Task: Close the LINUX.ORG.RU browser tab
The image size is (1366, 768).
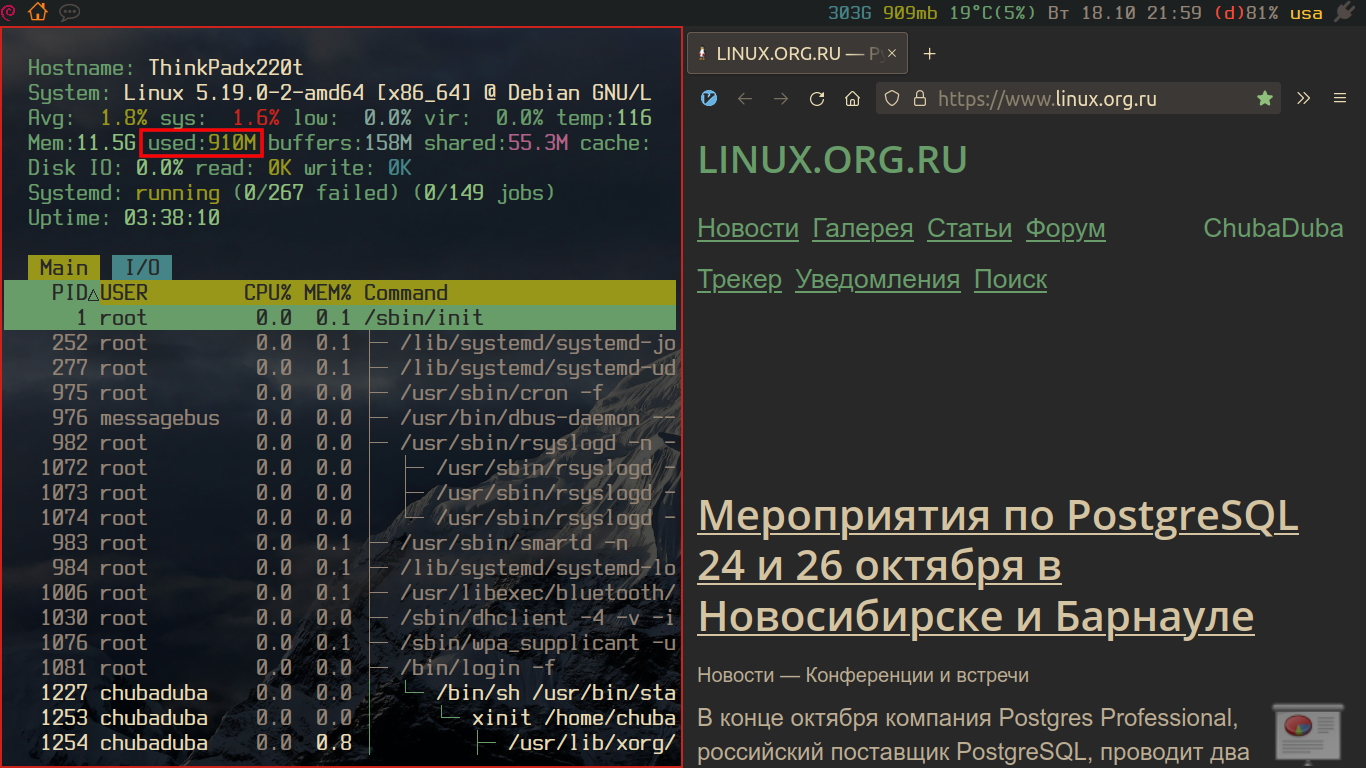Action: pos(892,54)
